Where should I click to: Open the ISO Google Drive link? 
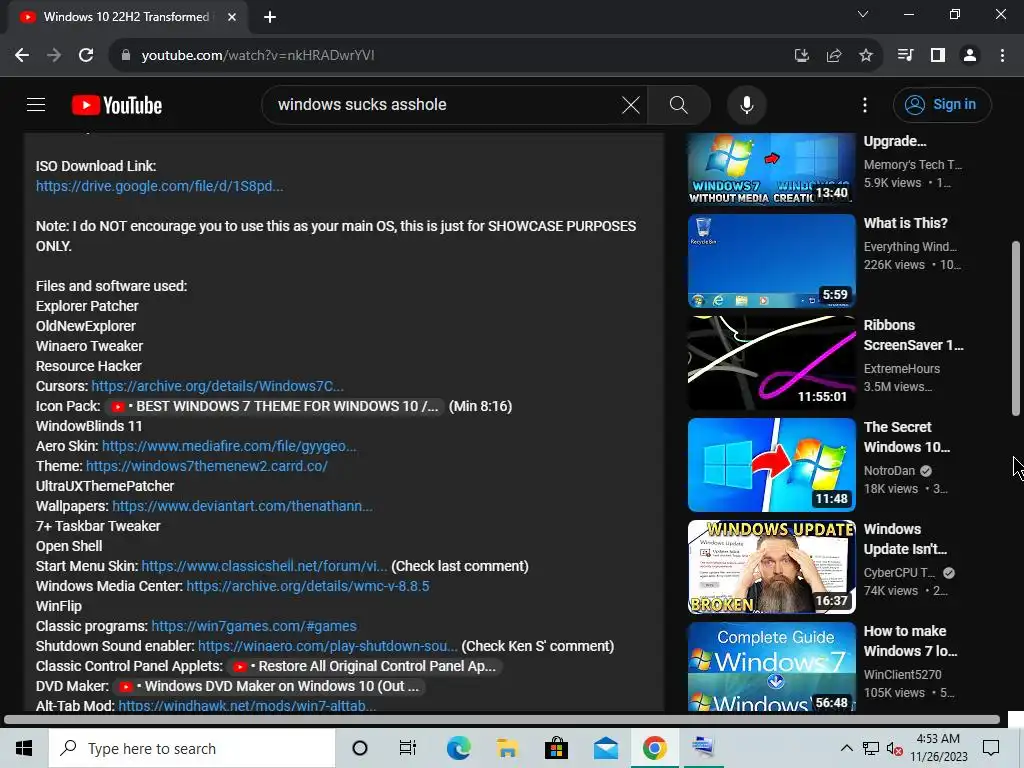pyautogui.click(x=159, y=186)
